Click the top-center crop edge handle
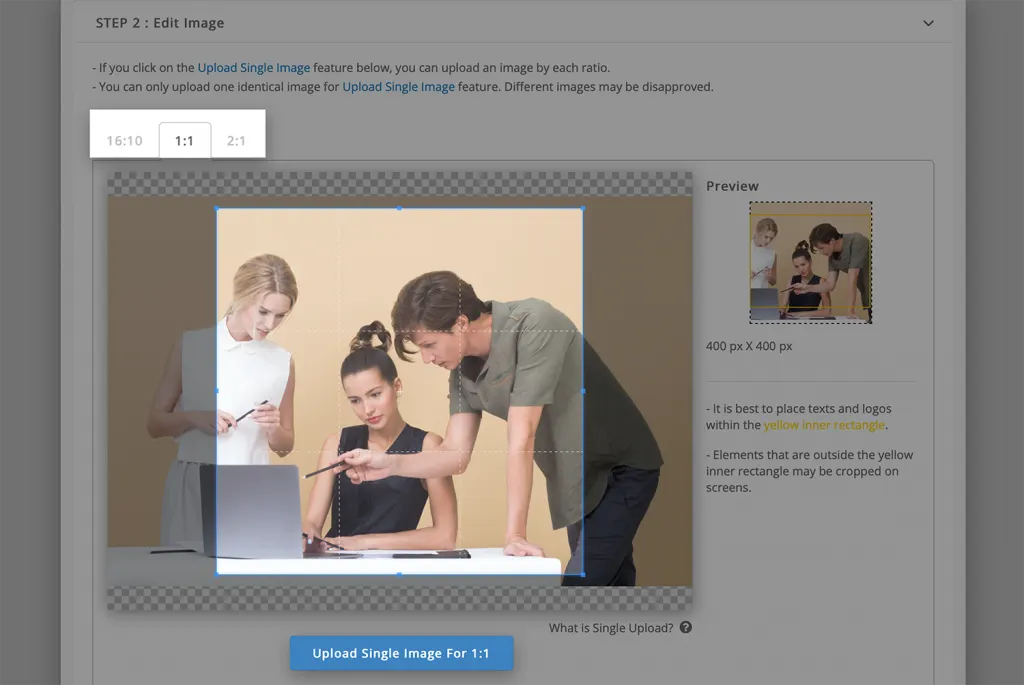The height and width of the screenshot is (685, 1024). (400, 208)
